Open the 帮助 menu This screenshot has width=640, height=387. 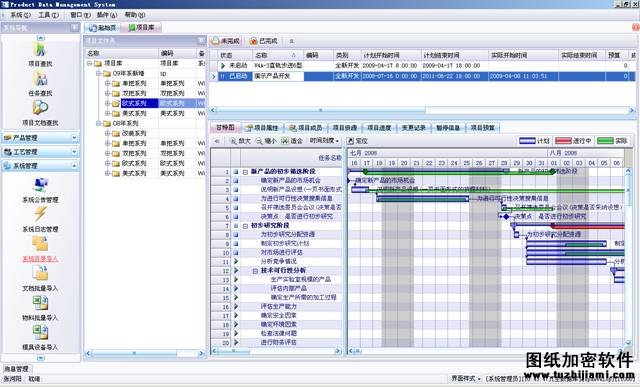[135, 15]
